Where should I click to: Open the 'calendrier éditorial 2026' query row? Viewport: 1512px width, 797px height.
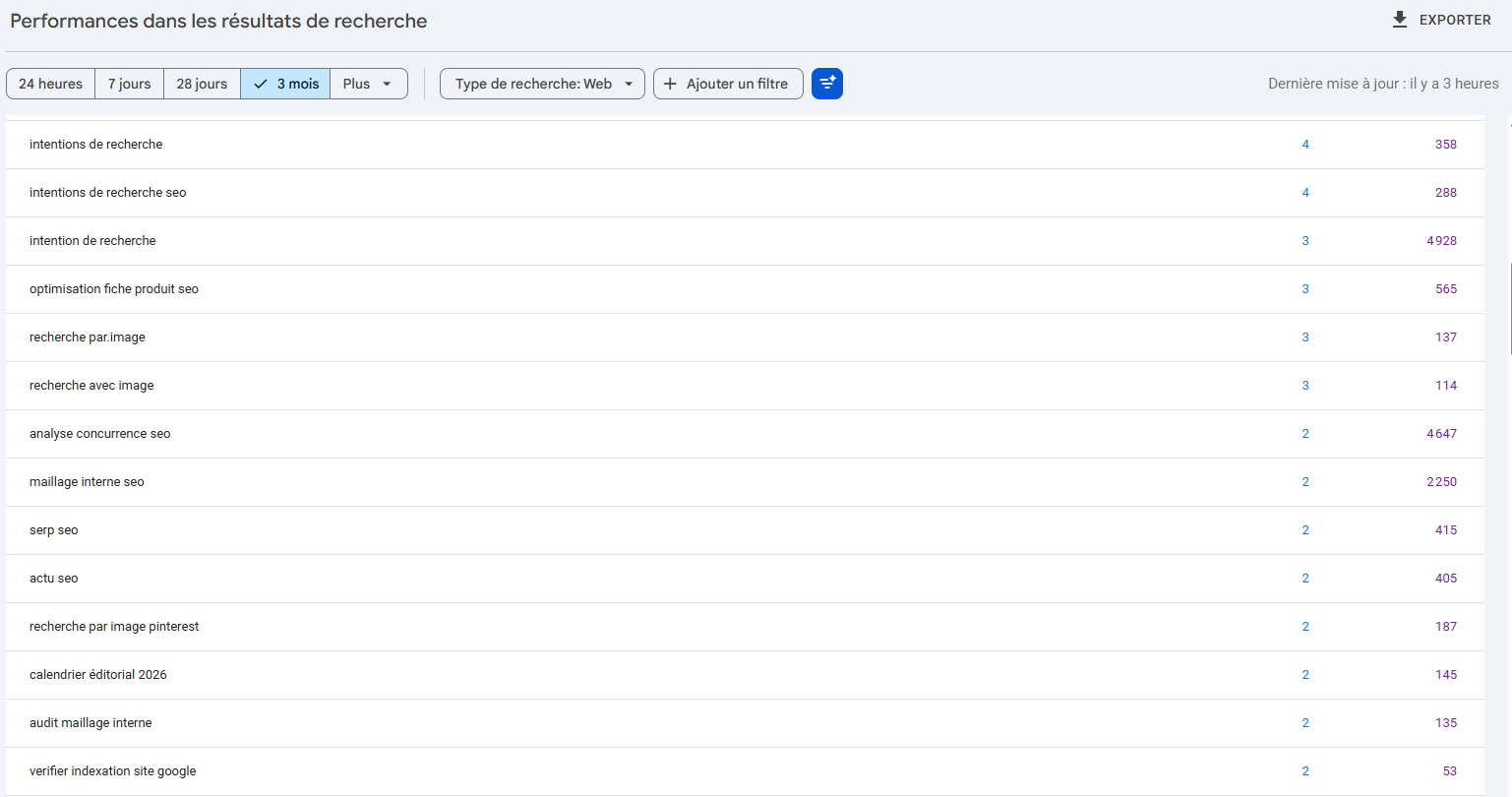(98, 675)
